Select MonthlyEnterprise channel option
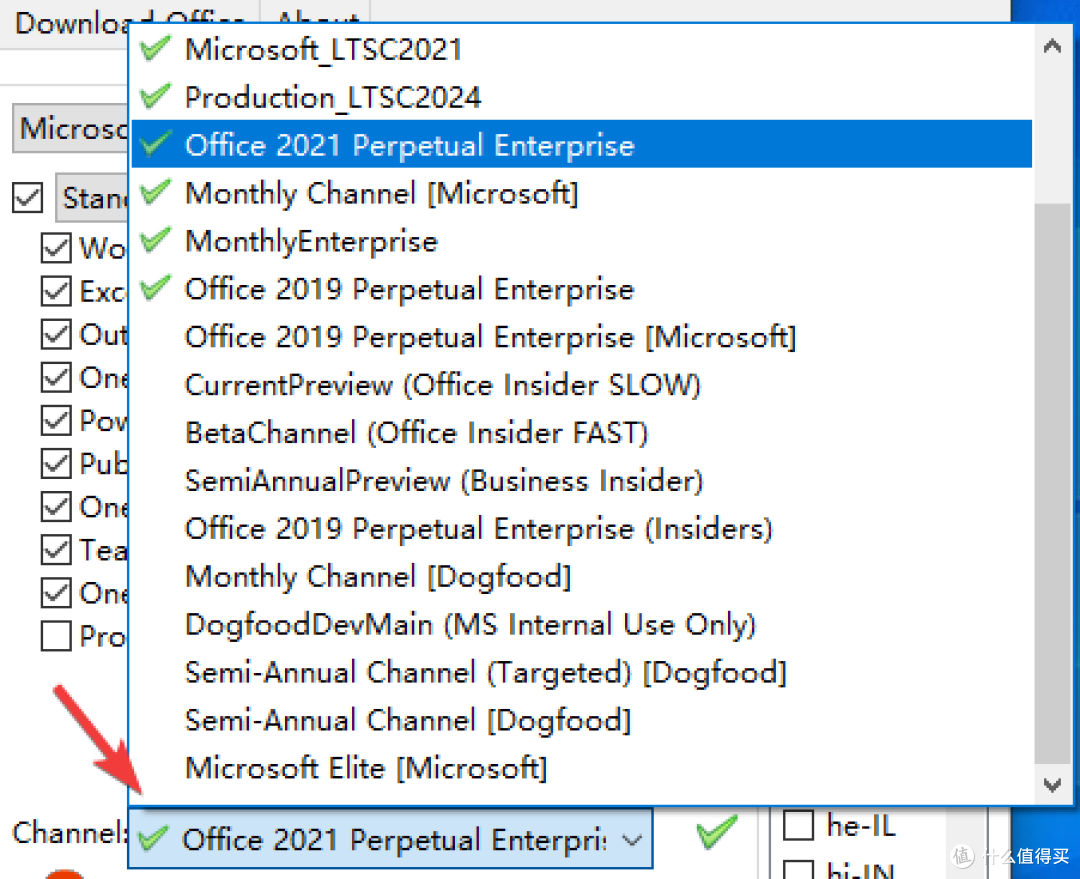Screen dimensions: 1080x879 pos(581,241)
